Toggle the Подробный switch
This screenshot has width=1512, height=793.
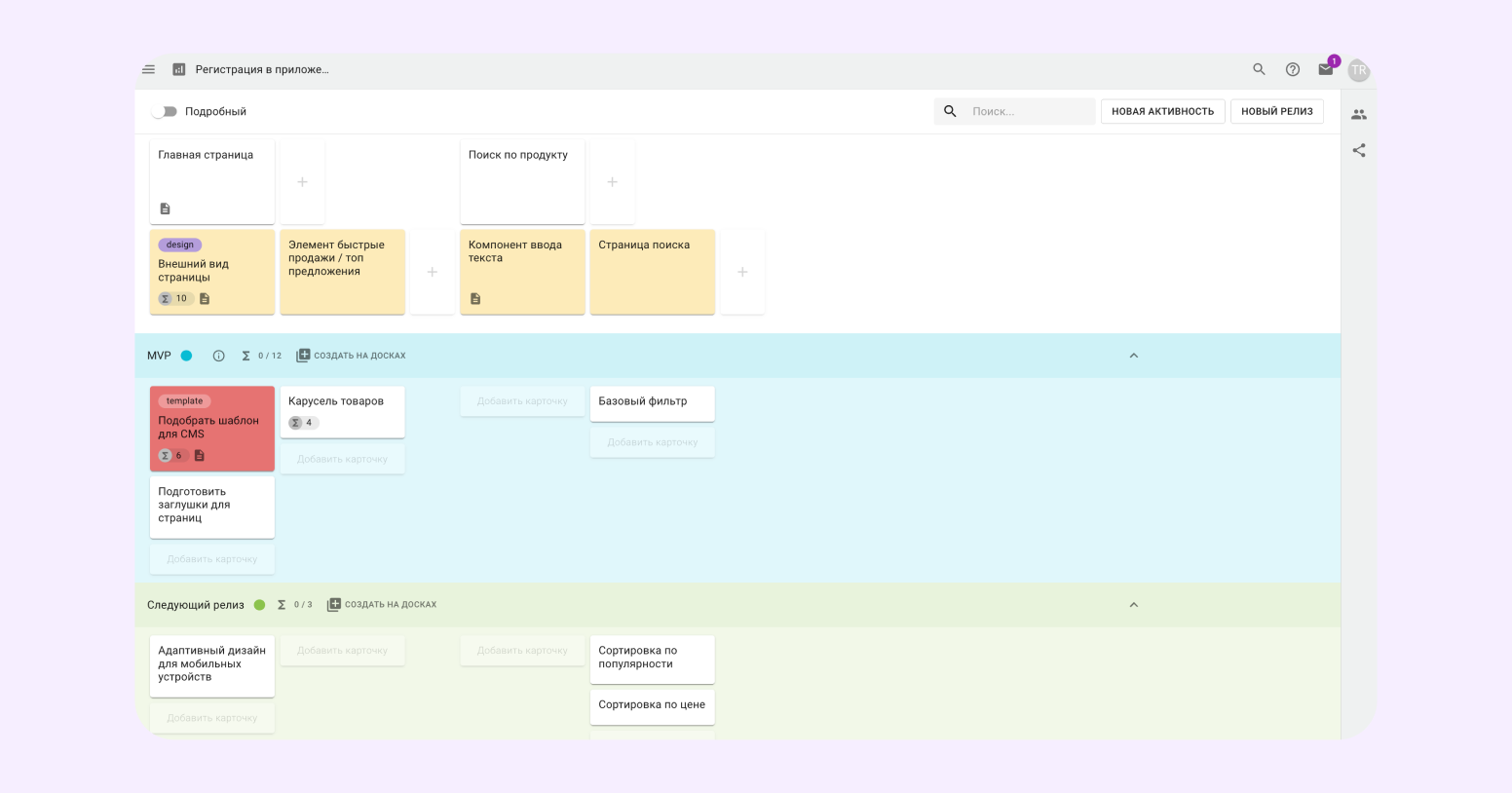(x=165, y=111)
